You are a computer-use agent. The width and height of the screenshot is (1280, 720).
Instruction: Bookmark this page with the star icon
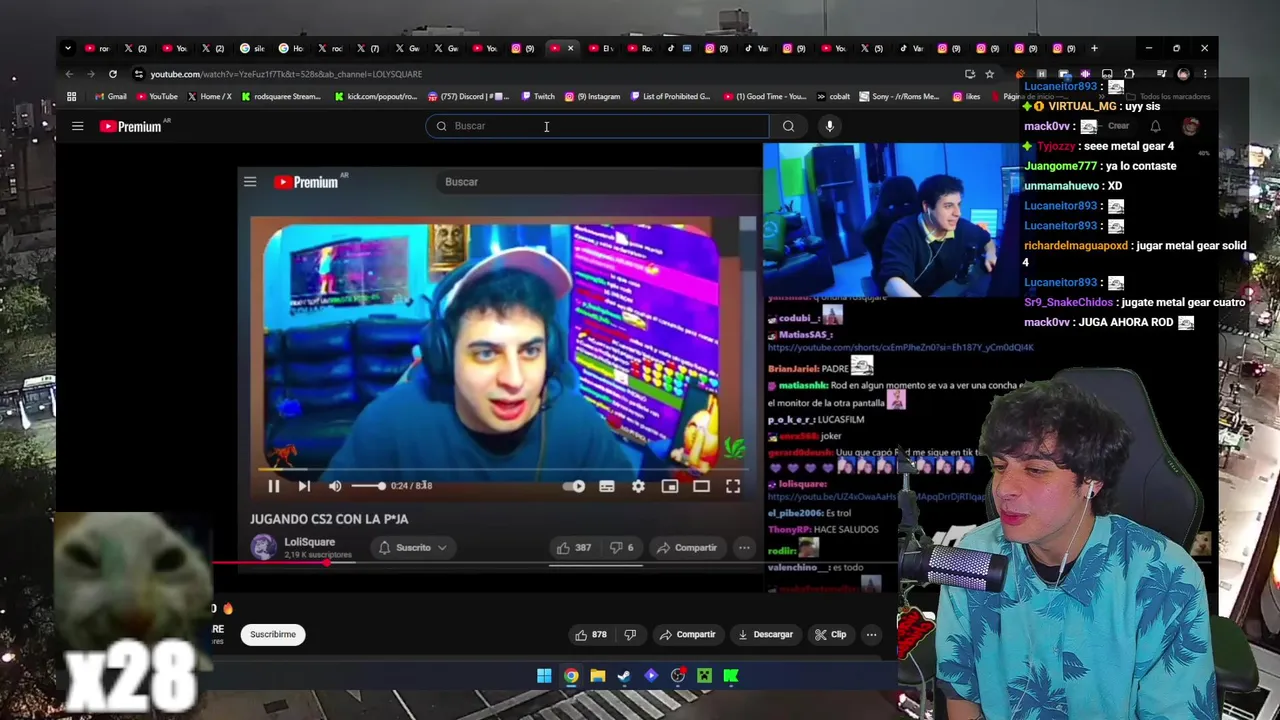tap(989, 74)
